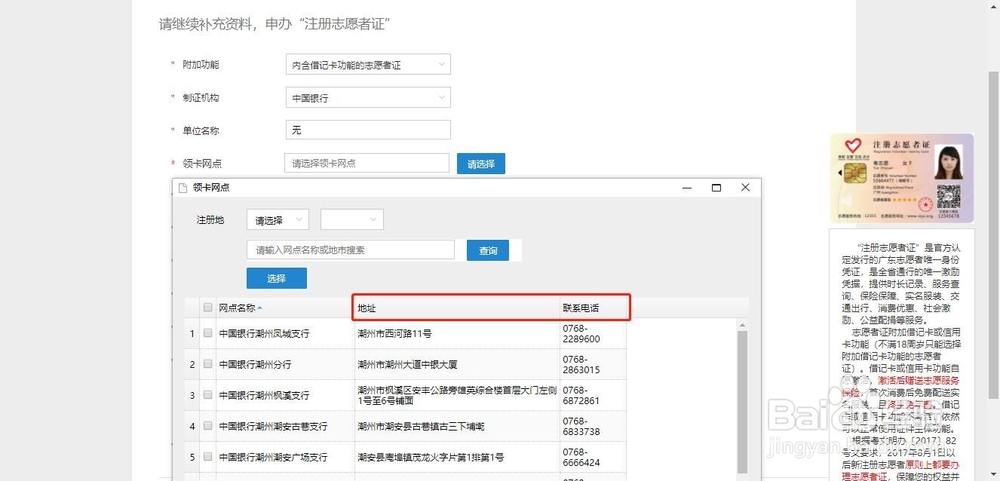Click the 请选择领卡网点 input field

pos(367,163)
